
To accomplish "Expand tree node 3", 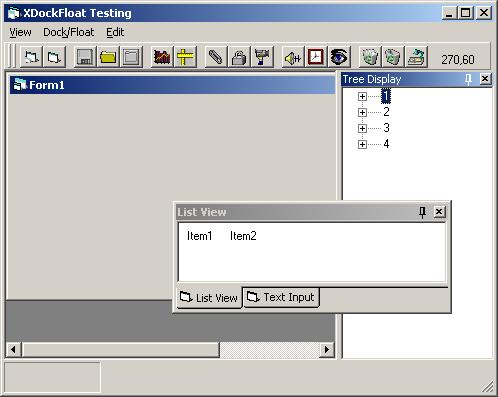I will [x=362, y=128].
